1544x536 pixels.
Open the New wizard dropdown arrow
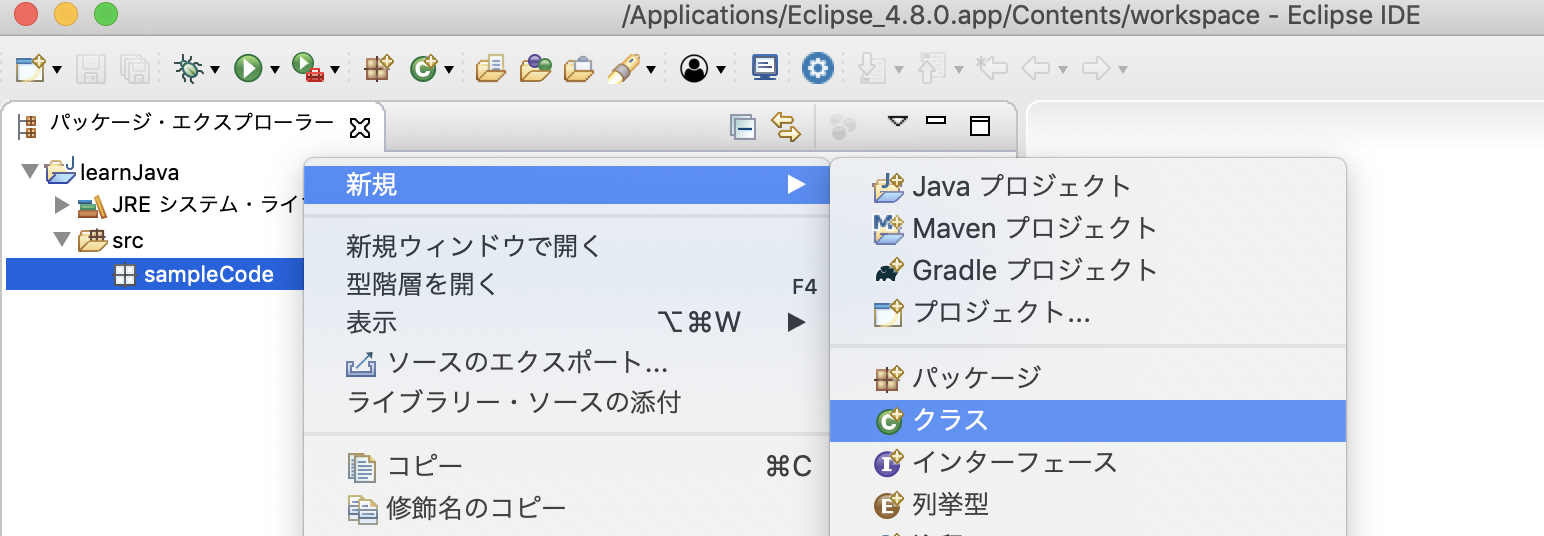[x=57, y=70]
